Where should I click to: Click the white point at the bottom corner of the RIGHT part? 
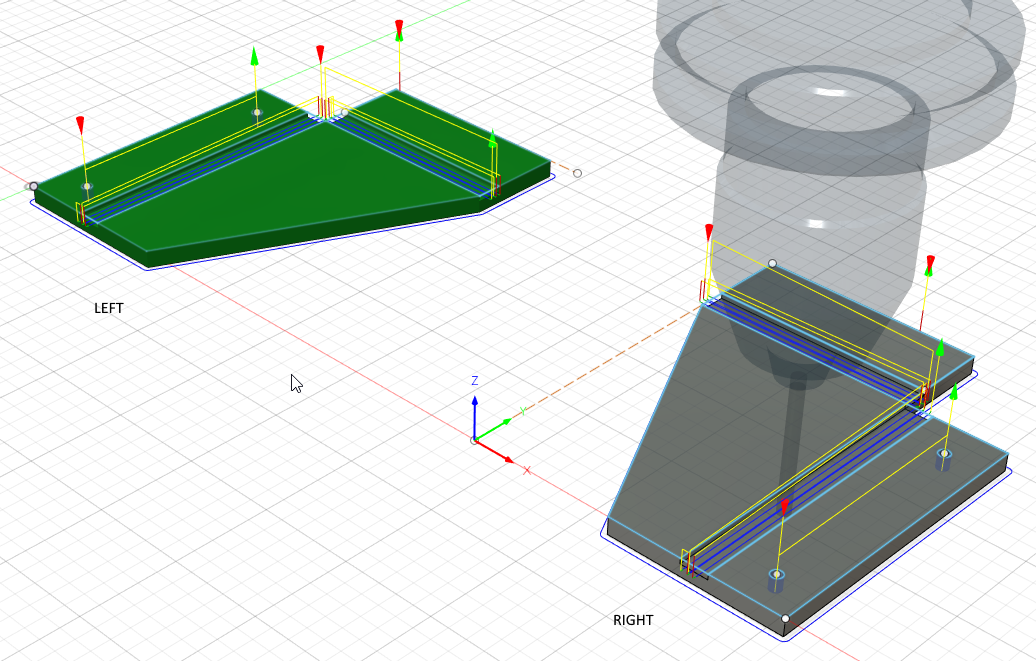point(786,619)
